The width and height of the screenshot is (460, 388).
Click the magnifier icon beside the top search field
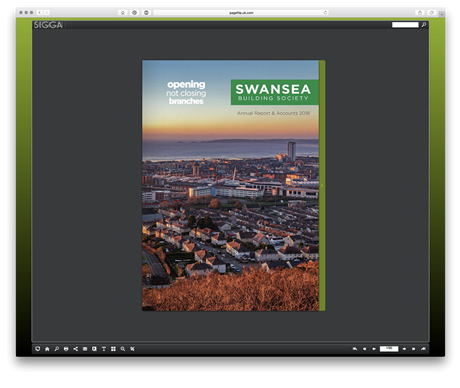click(x=424, y=25)
